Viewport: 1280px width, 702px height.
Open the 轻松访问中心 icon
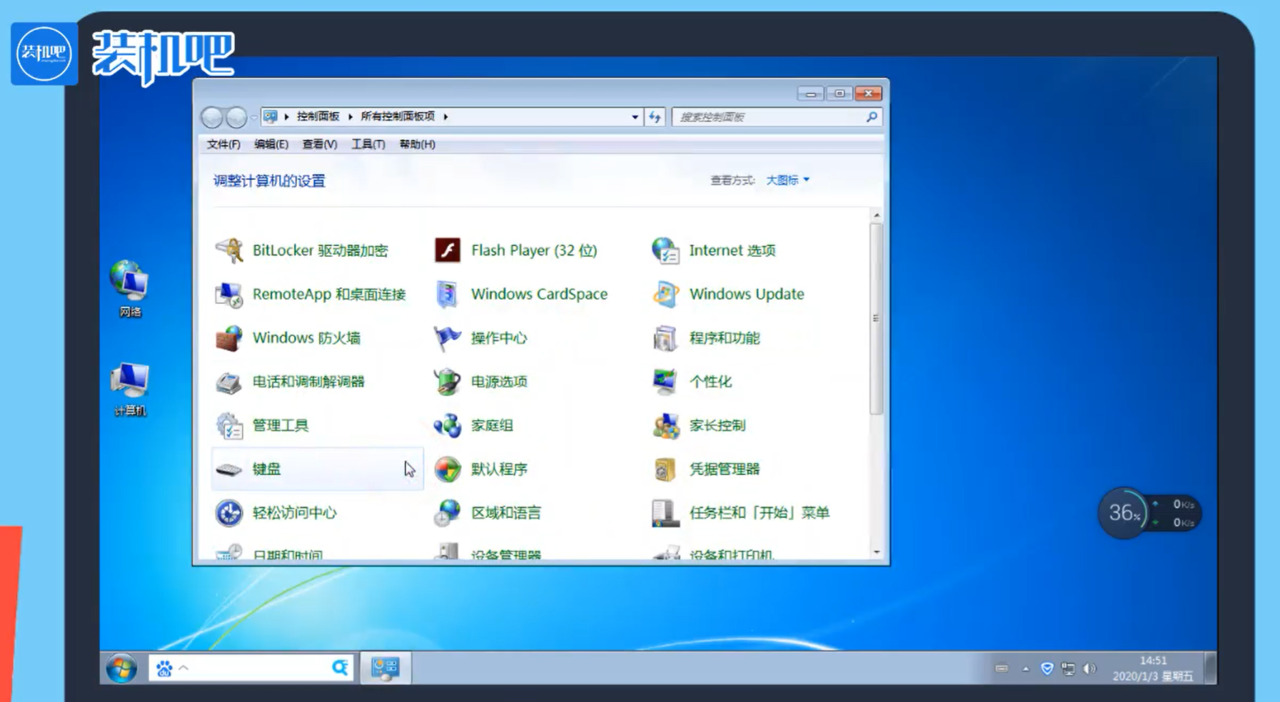[x=230, y=513]
